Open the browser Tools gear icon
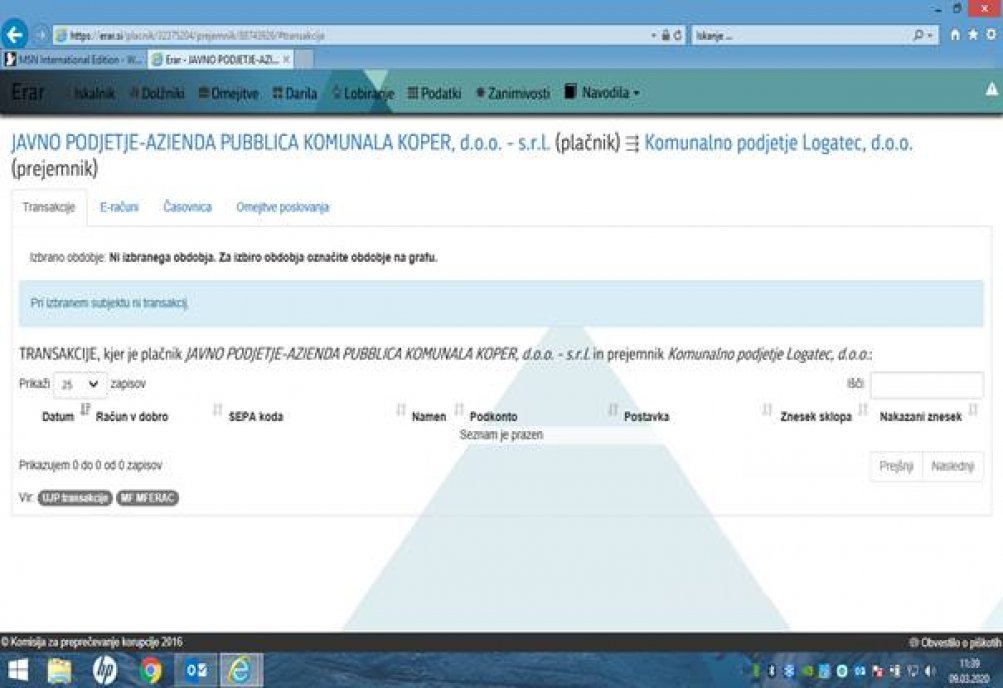 click(991, 35)
